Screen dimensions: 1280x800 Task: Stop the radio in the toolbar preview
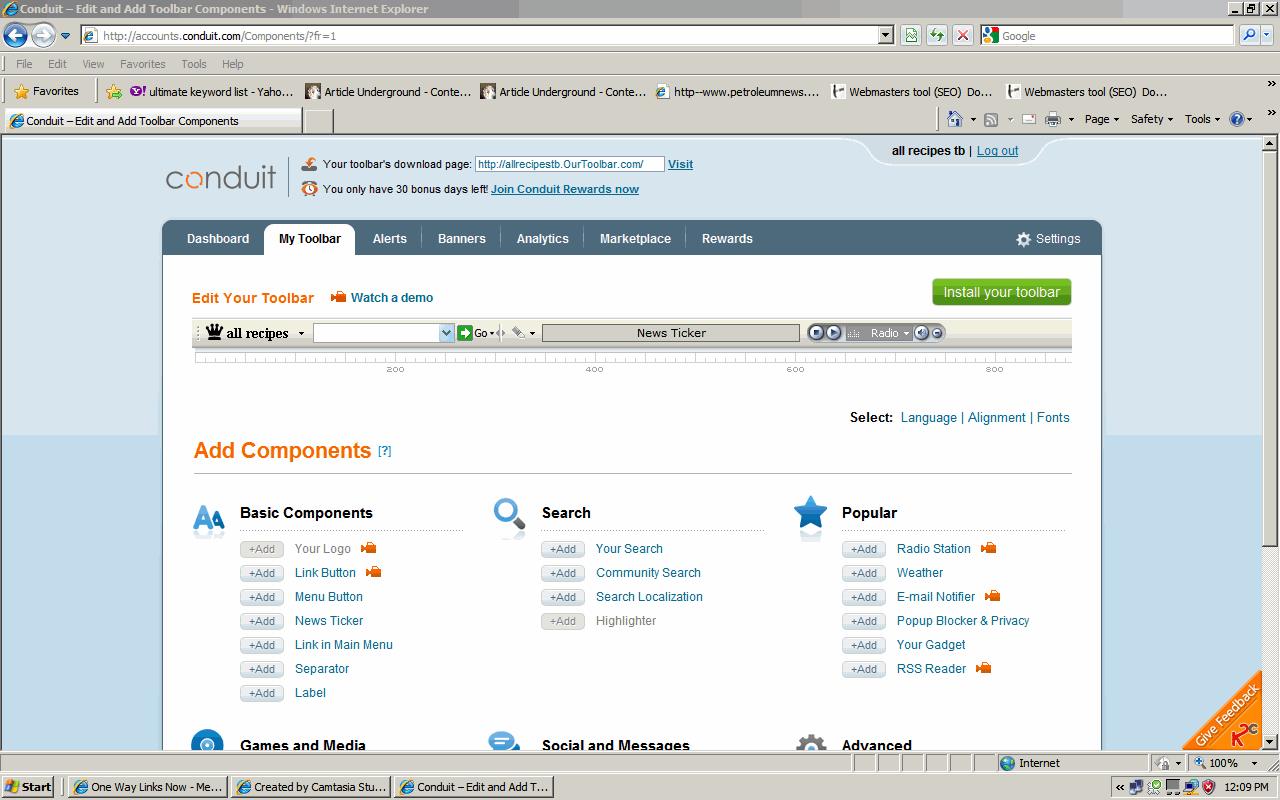[816, 333]
